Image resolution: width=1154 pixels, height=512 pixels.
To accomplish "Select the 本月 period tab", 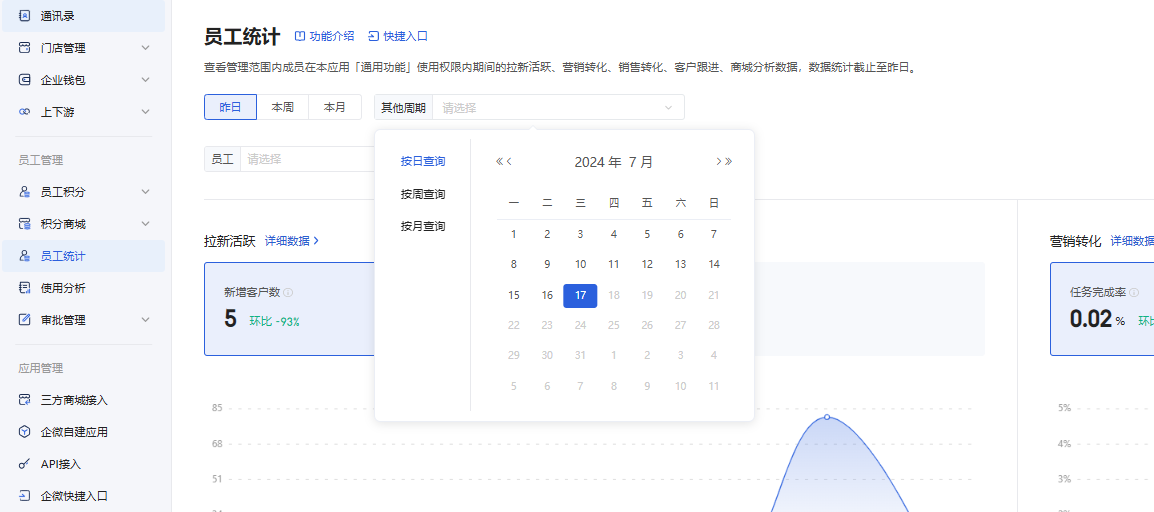I will 335,107.
